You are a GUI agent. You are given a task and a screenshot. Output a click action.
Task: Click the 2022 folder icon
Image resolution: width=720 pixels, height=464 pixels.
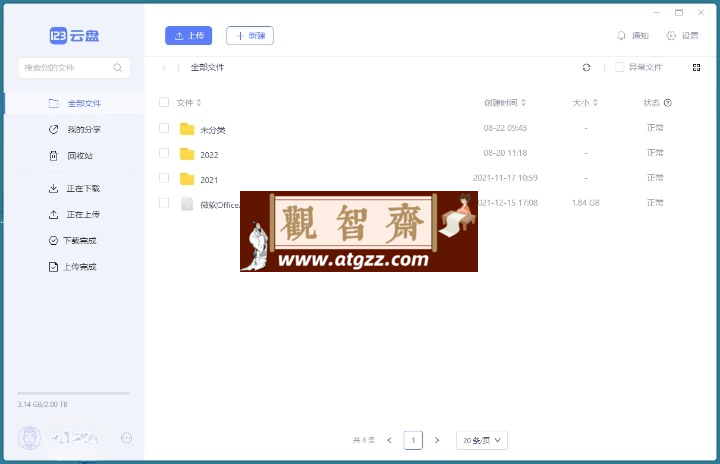(187, 154)
